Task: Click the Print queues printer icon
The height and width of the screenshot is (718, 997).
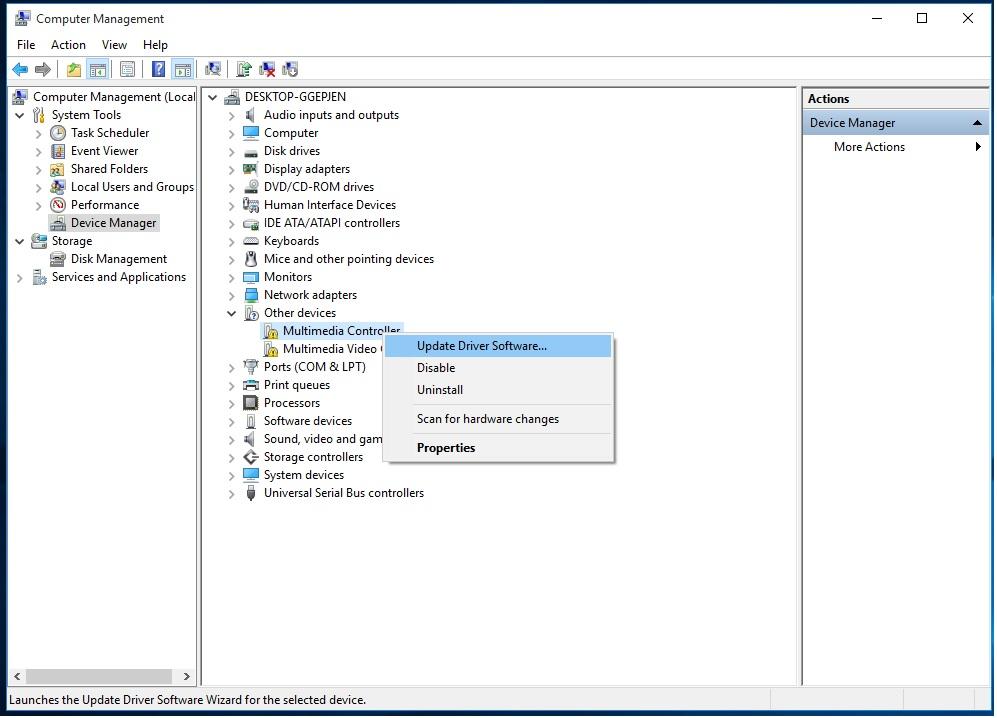Action: click(x=251, y=385)
